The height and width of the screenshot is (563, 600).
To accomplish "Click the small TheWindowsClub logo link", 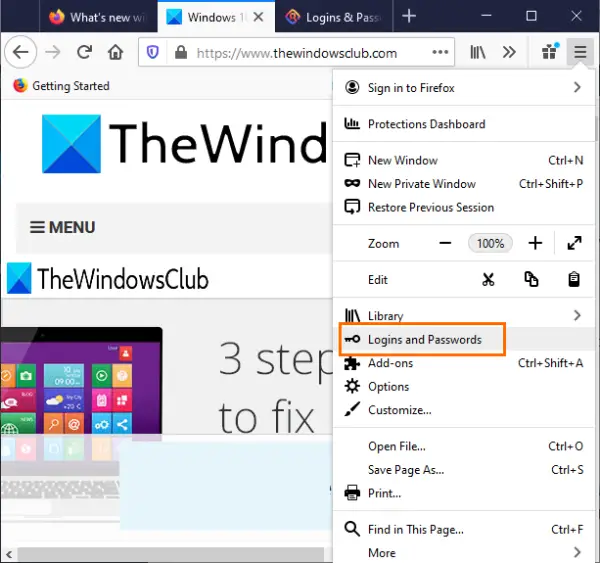I will (108, 278).
